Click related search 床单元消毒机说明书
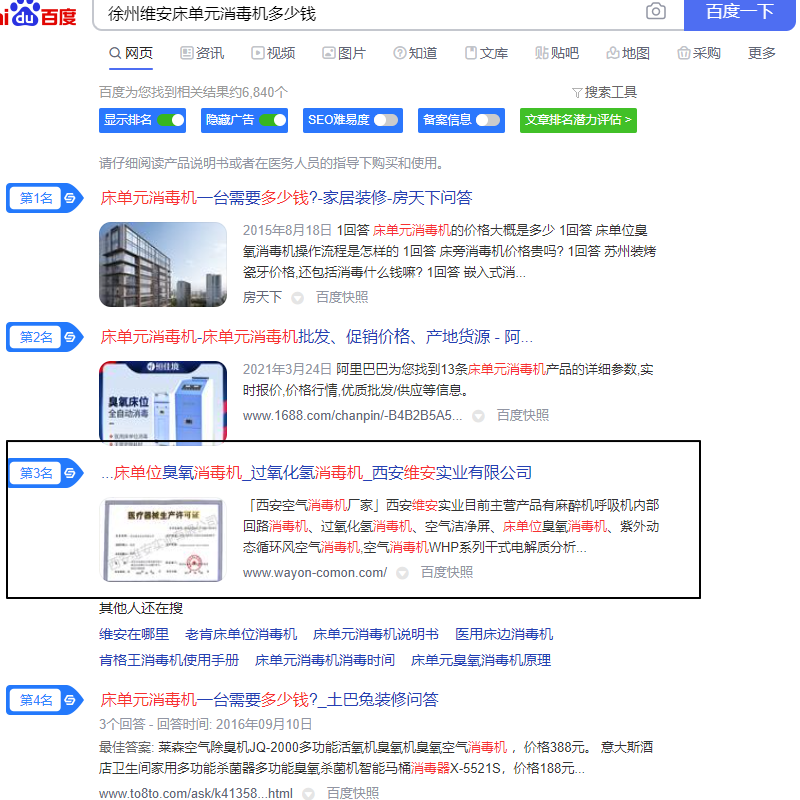This screenshot has width=800, height=800. 376,635
